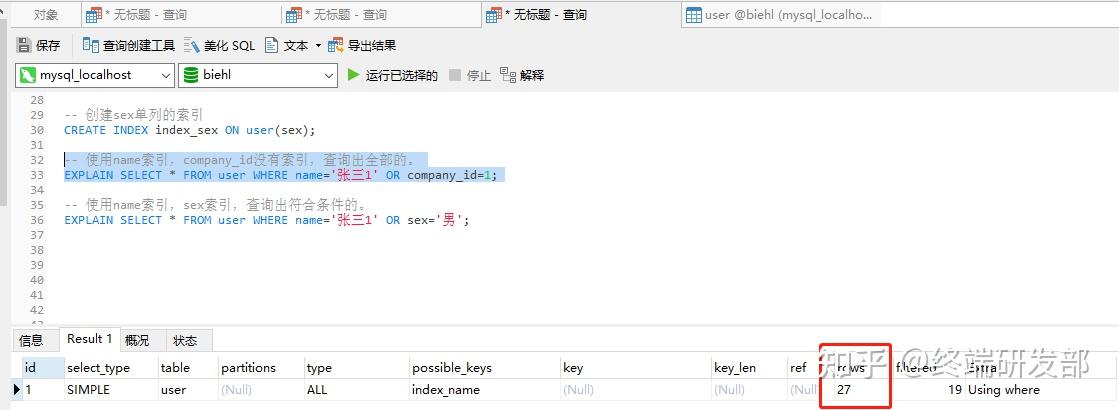Image resolution: width=1119 pixels, height=410 pixels.
Task: Click the ref column header
Action: click(803, 367)
